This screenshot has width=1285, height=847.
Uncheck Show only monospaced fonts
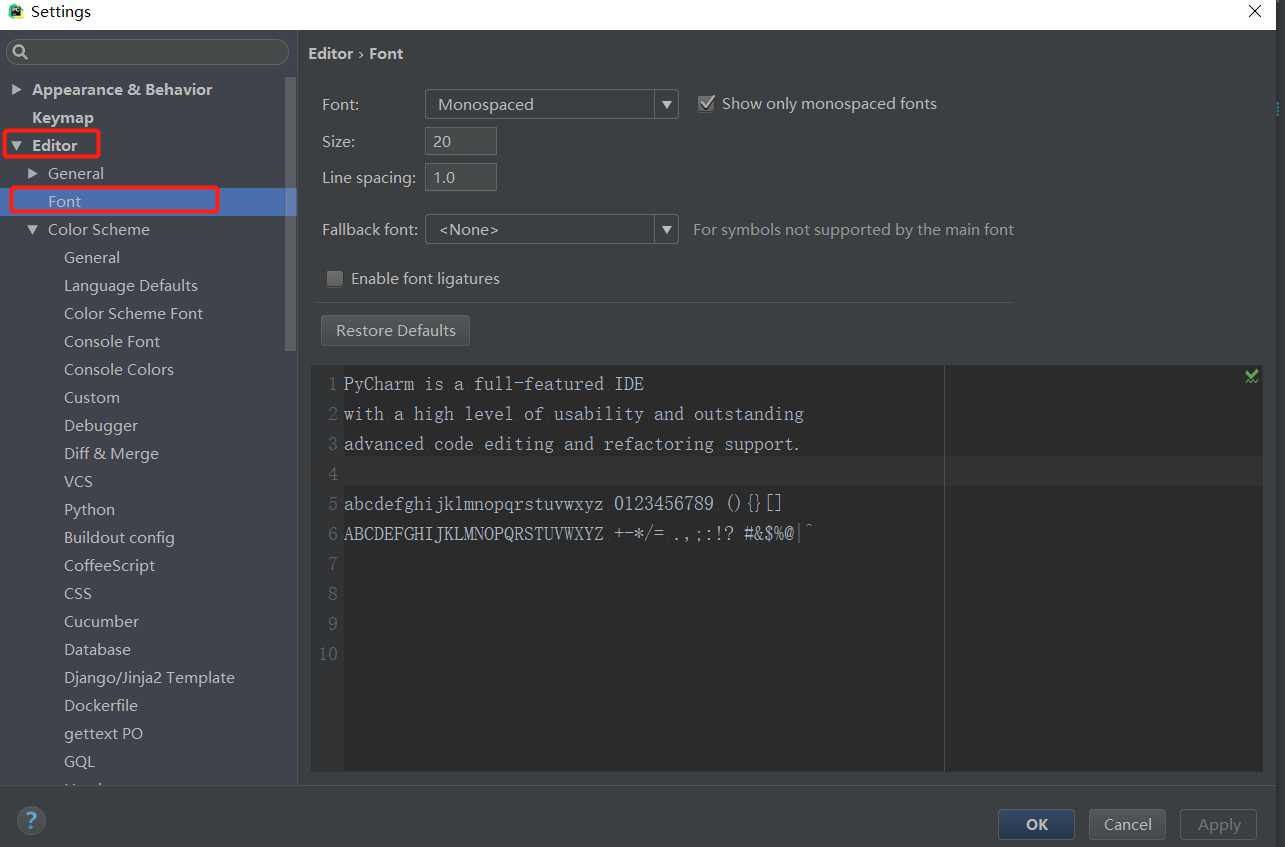(x=706, y=103)
